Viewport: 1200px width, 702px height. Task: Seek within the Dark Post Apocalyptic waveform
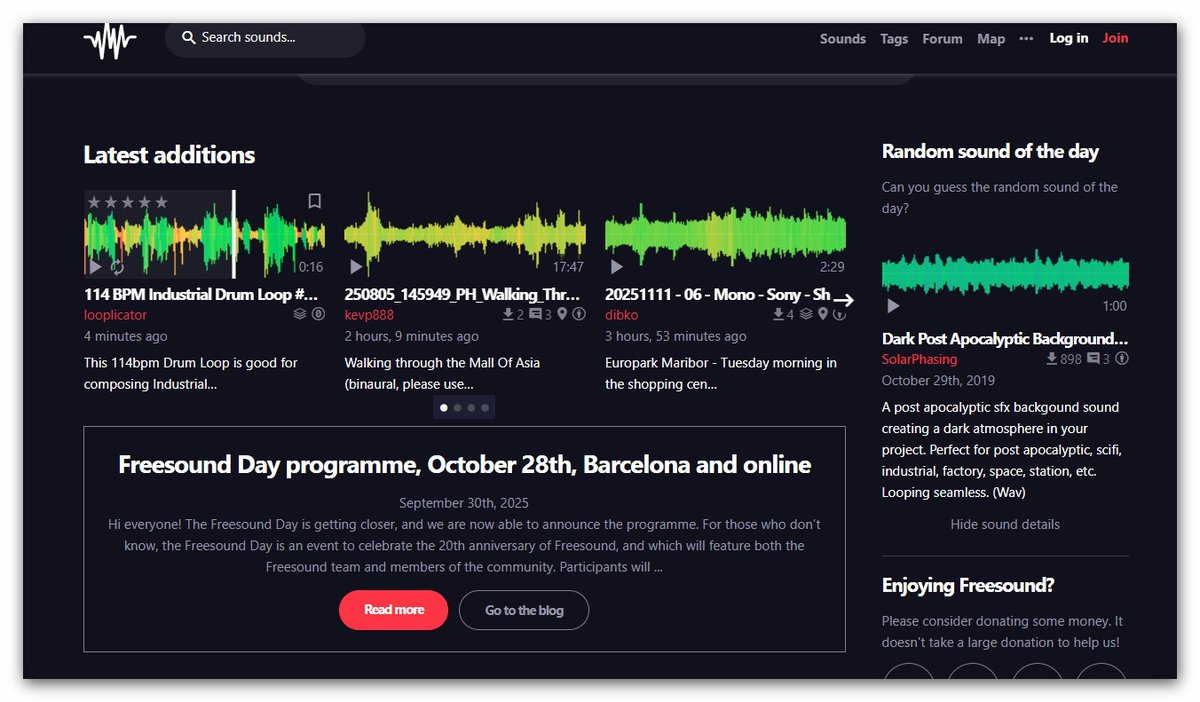1005,272
